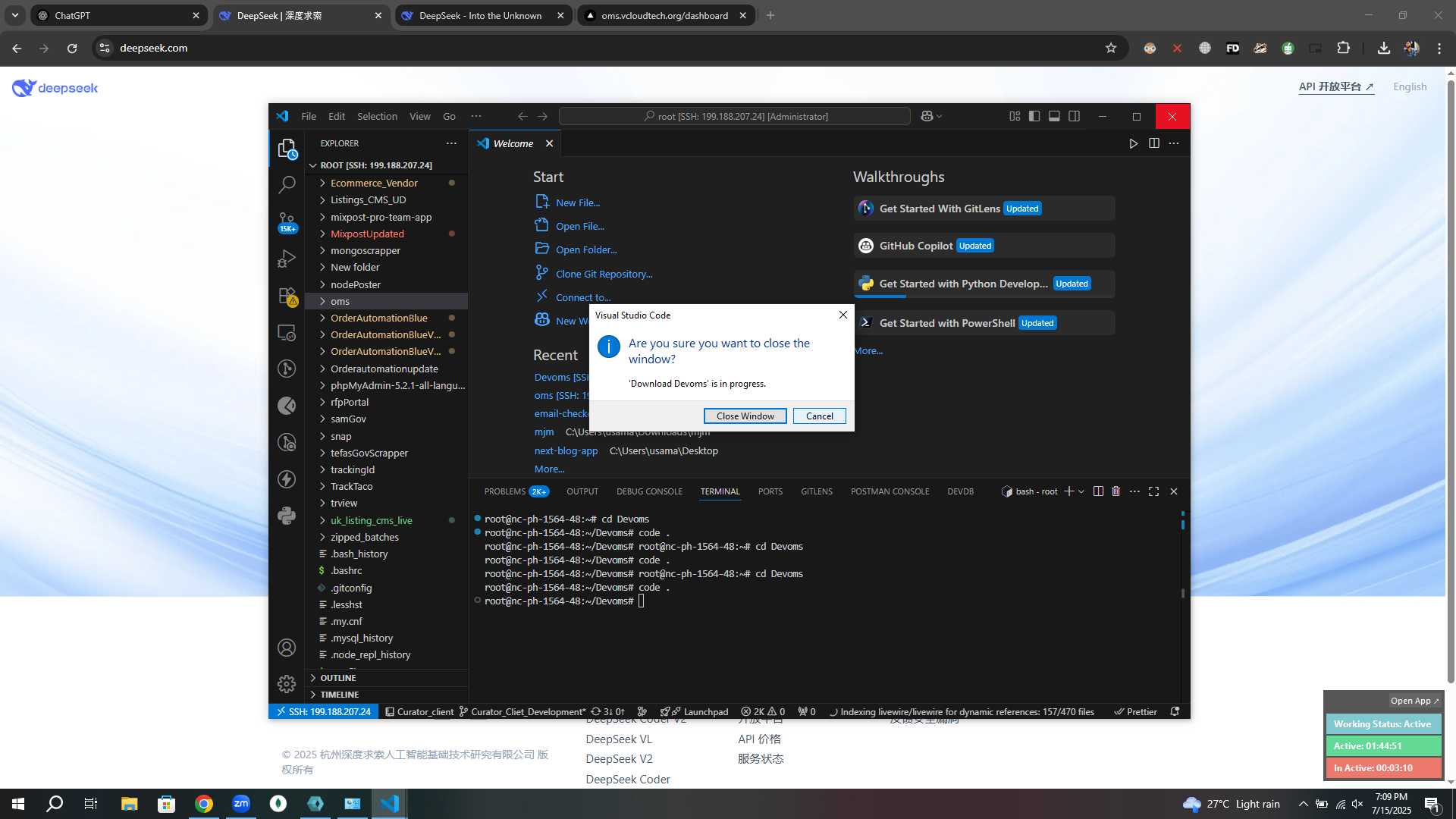Split editor right icon
This screenshot has width=1456, height=819.
[x=1153, y=143]
